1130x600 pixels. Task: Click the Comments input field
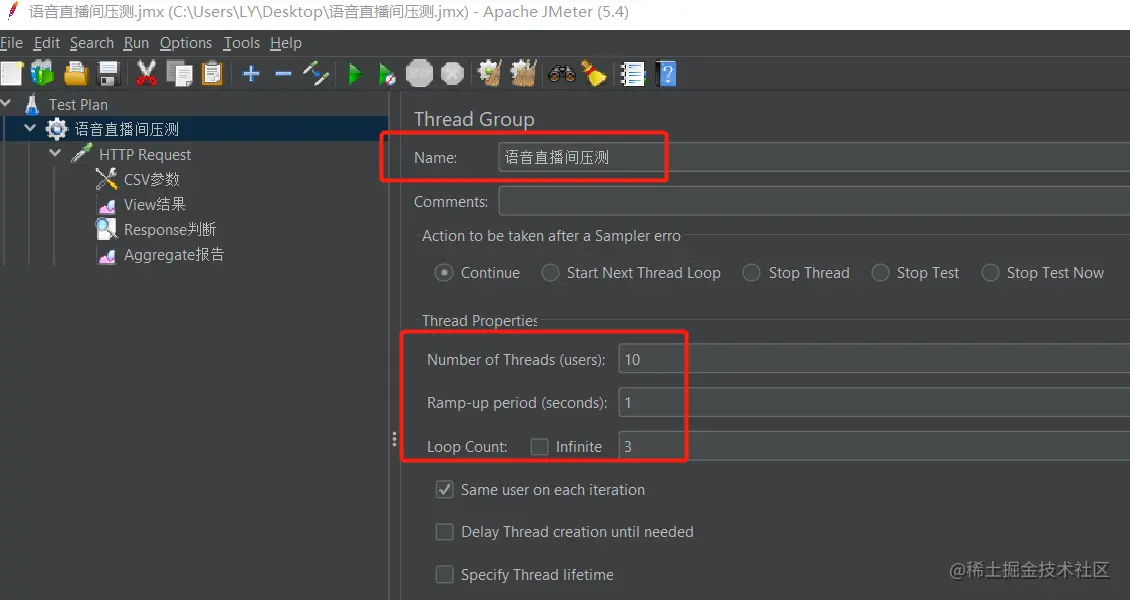(814, 201)
